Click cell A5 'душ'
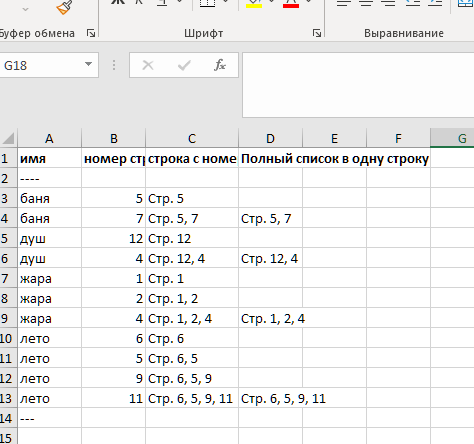The height and width of the screenshot is (444, 474). 49,238
